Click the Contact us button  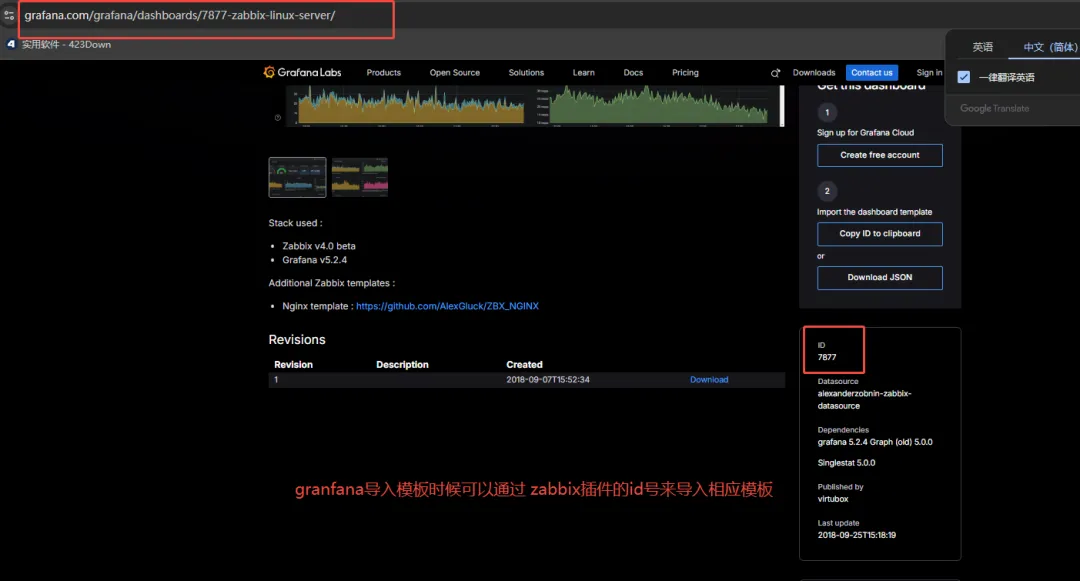[x=871, y=72]
